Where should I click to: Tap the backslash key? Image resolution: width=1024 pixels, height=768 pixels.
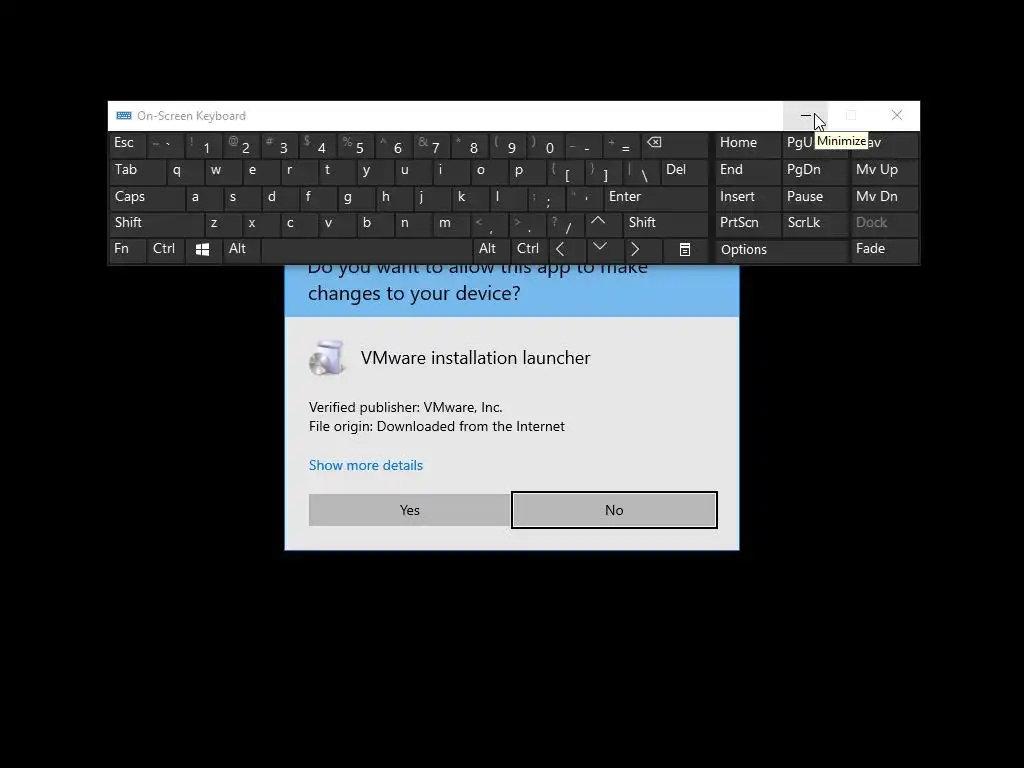[641, 171]
